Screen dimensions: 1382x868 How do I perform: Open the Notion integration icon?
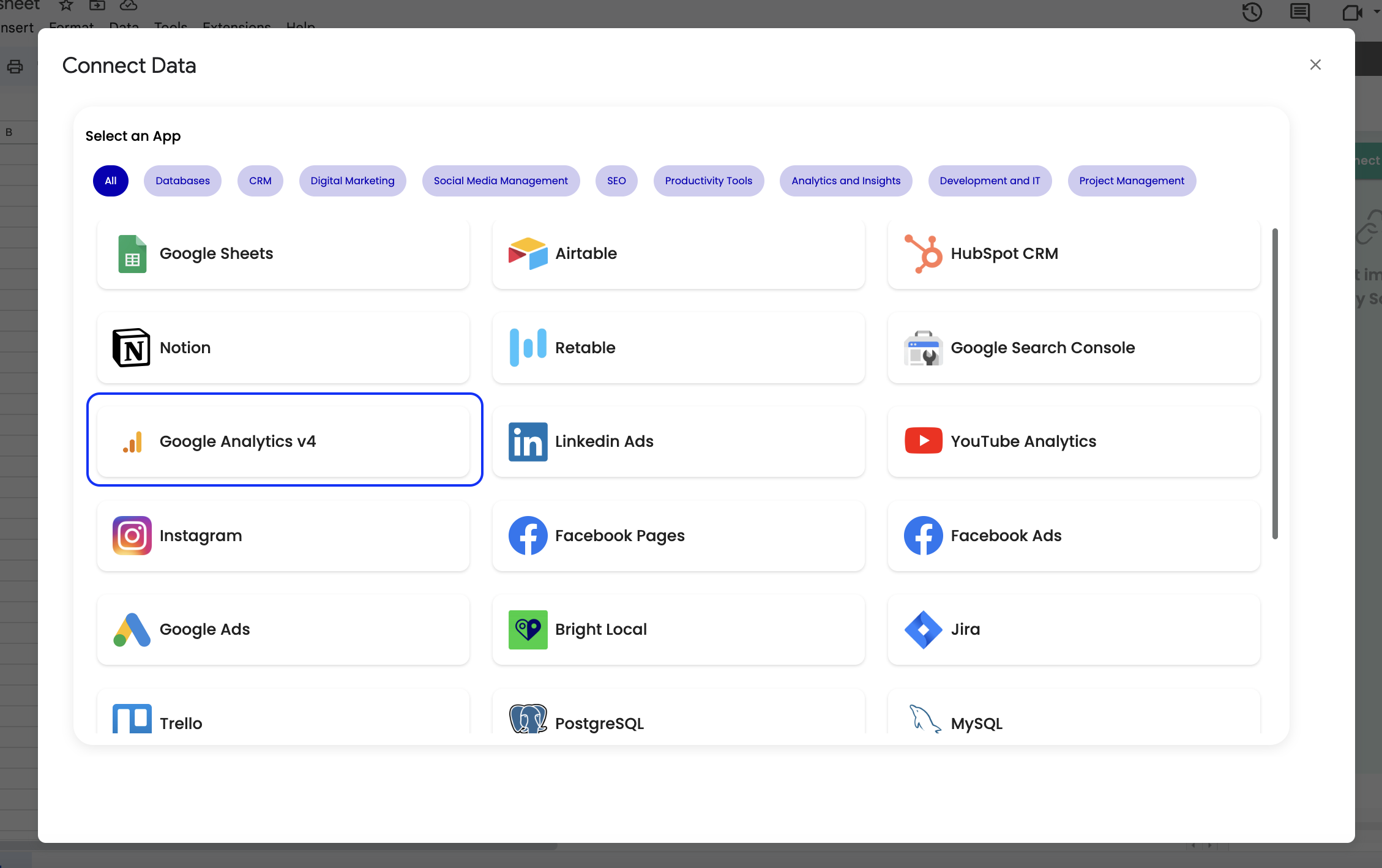tap(132, 348)
